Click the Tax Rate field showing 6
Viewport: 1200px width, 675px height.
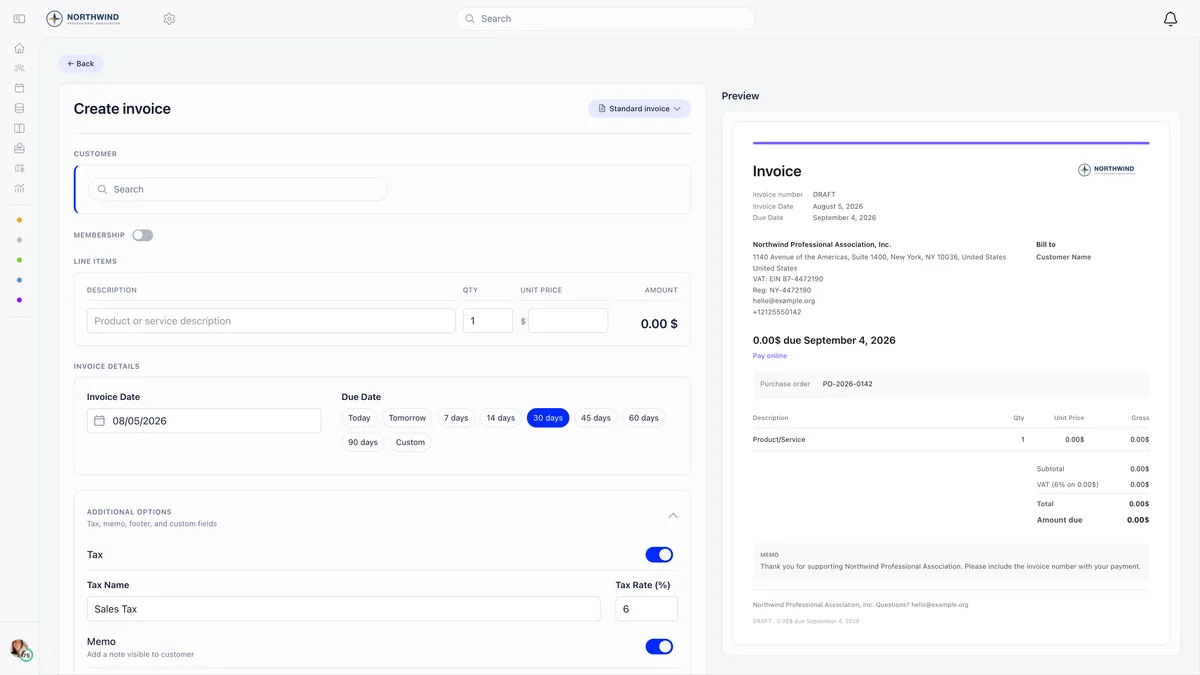coord(646,609)
